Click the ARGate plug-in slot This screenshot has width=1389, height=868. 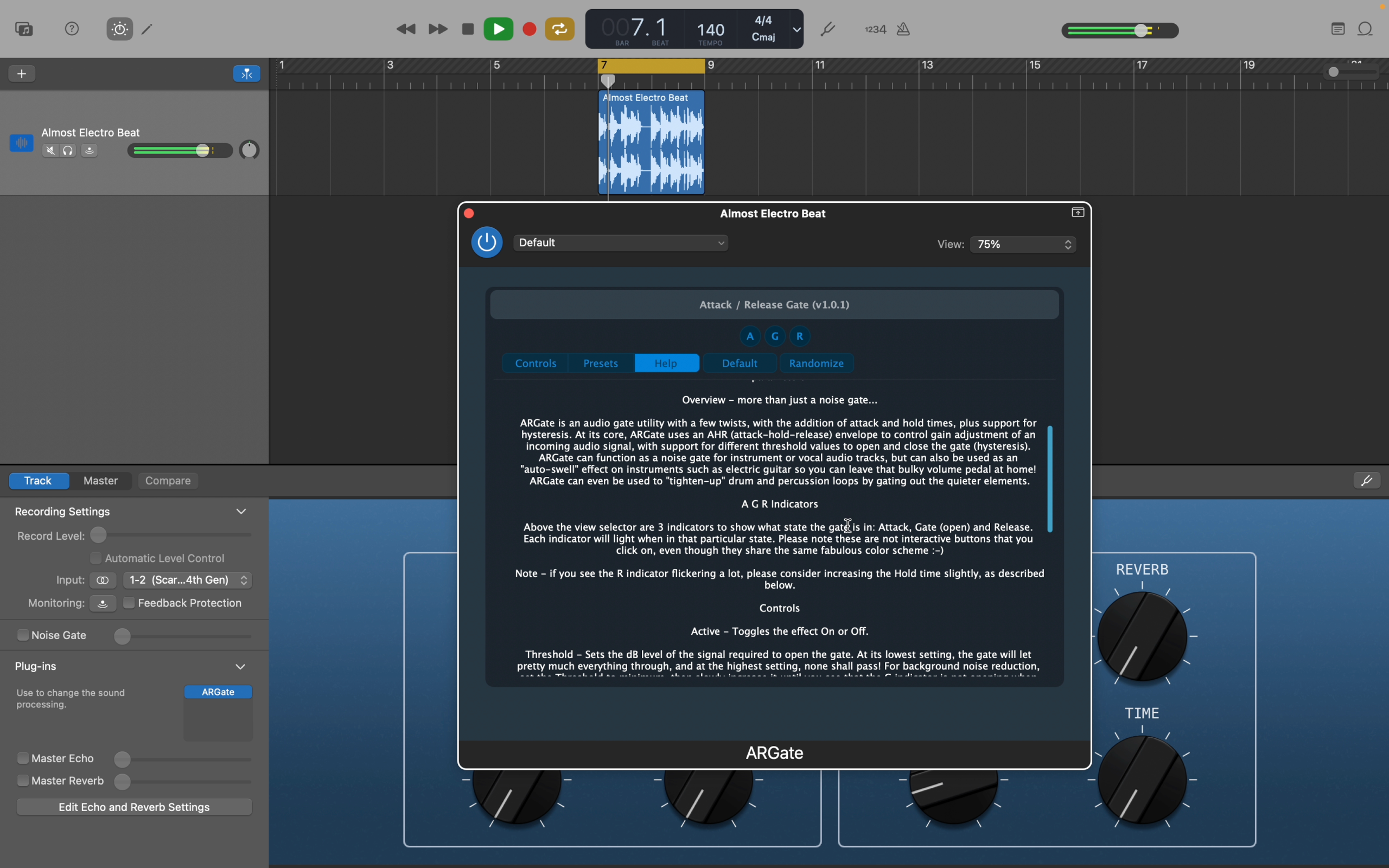219,692
